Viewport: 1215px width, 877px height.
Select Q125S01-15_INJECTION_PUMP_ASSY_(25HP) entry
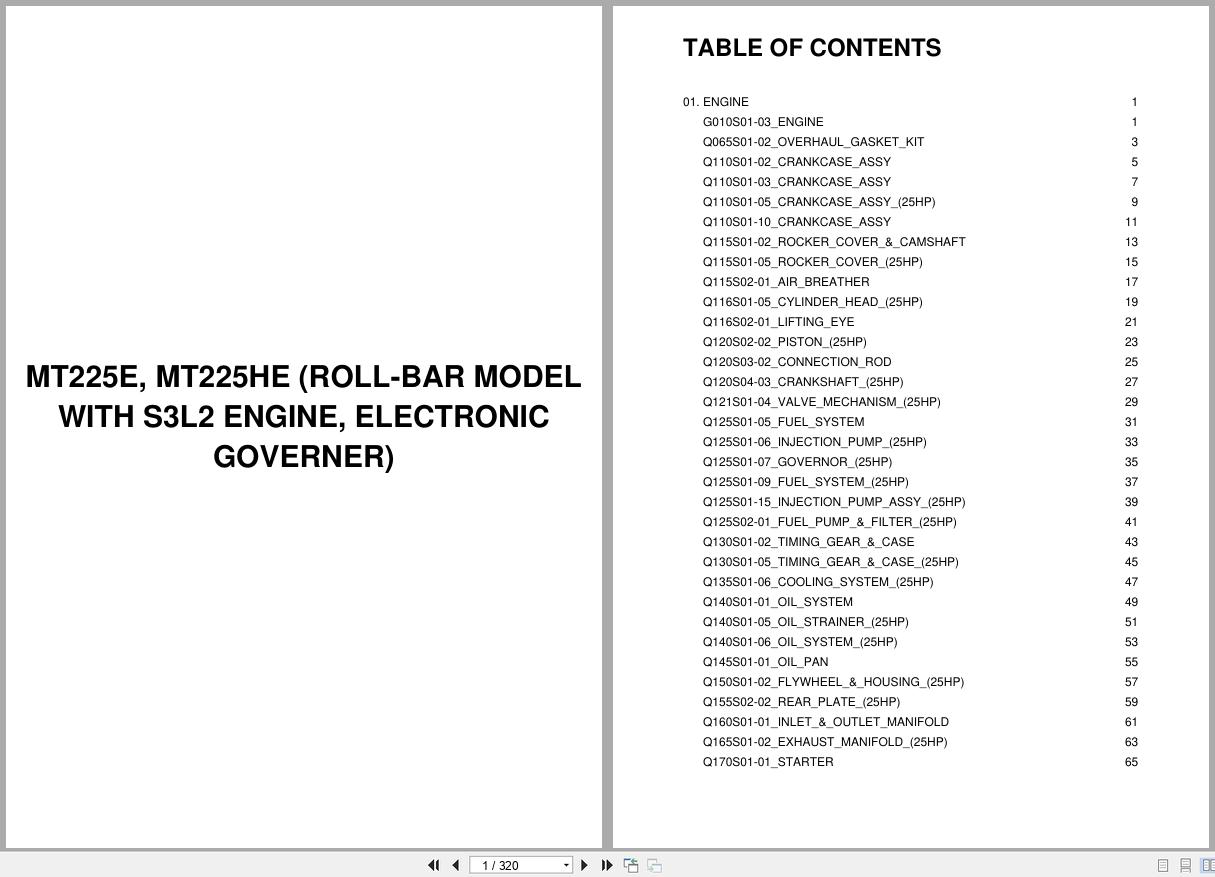point(834,502)
